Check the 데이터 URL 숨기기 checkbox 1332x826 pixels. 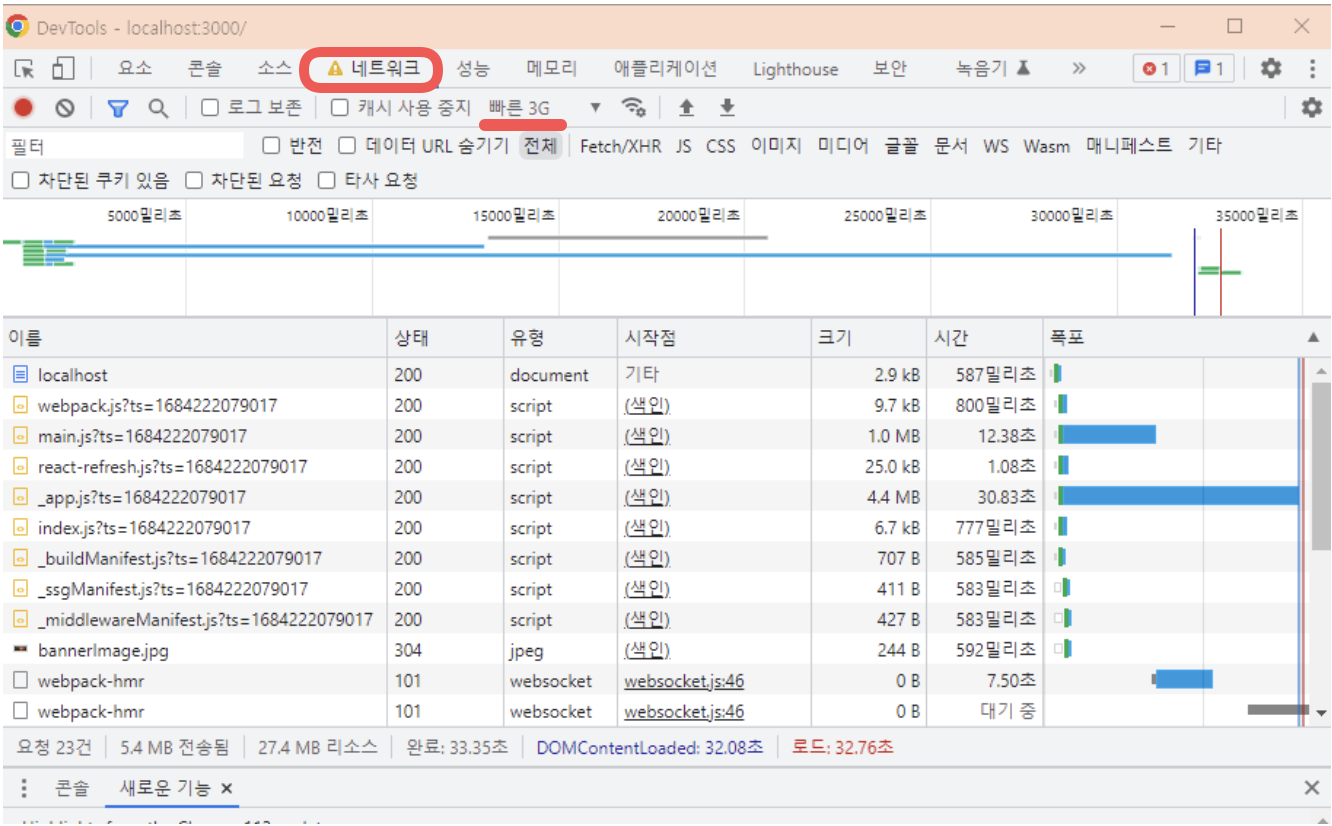point(347,146)
